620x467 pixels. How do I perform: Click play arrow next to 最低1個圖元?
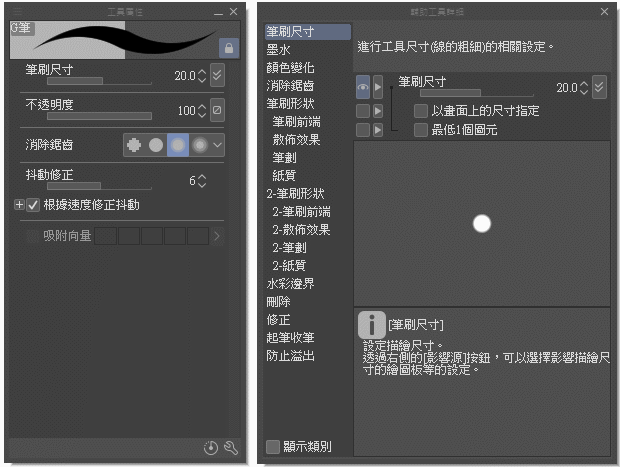(378, 130)
